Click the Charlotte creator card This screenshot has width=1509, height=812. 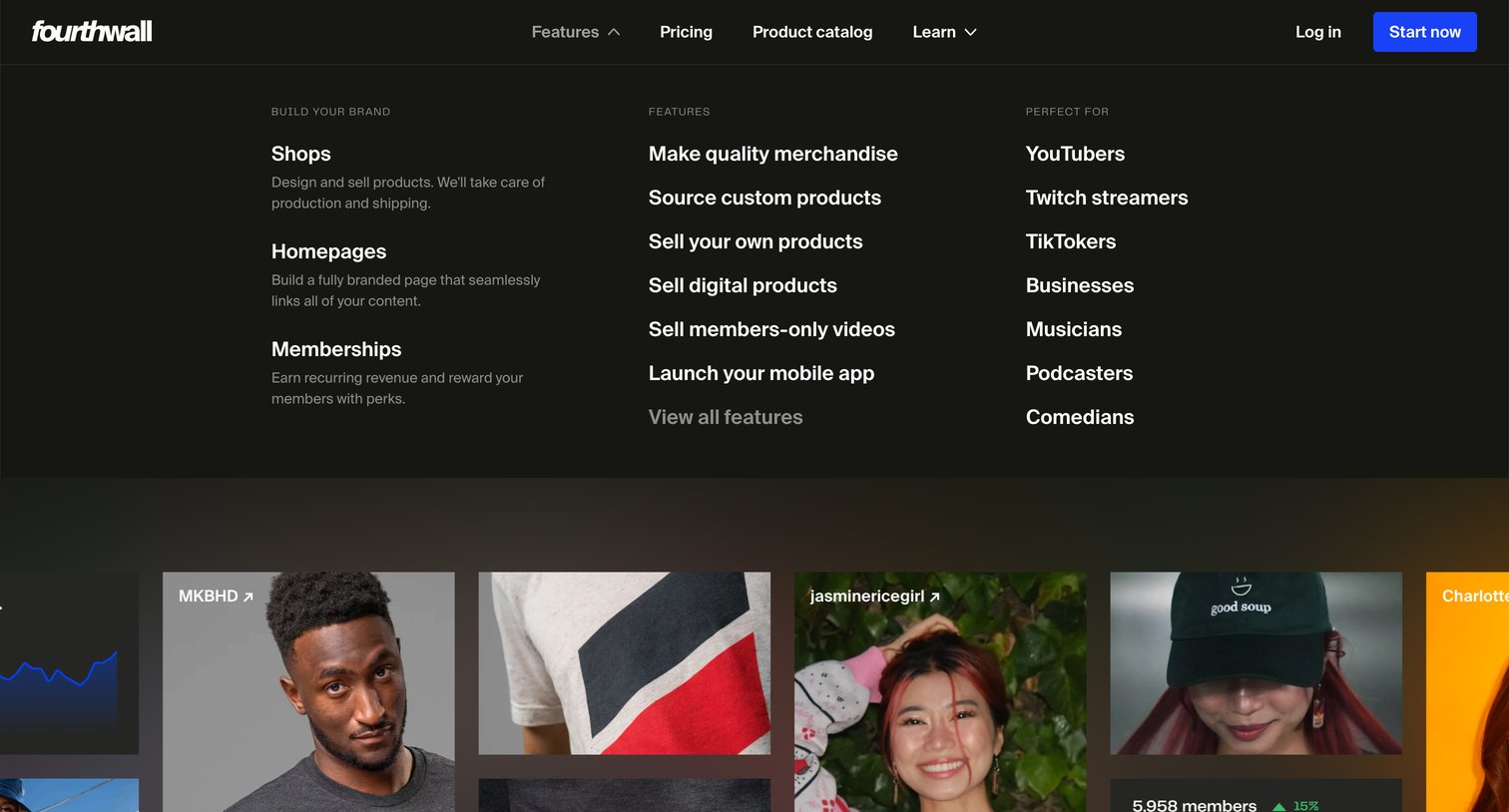point(1467,691)
